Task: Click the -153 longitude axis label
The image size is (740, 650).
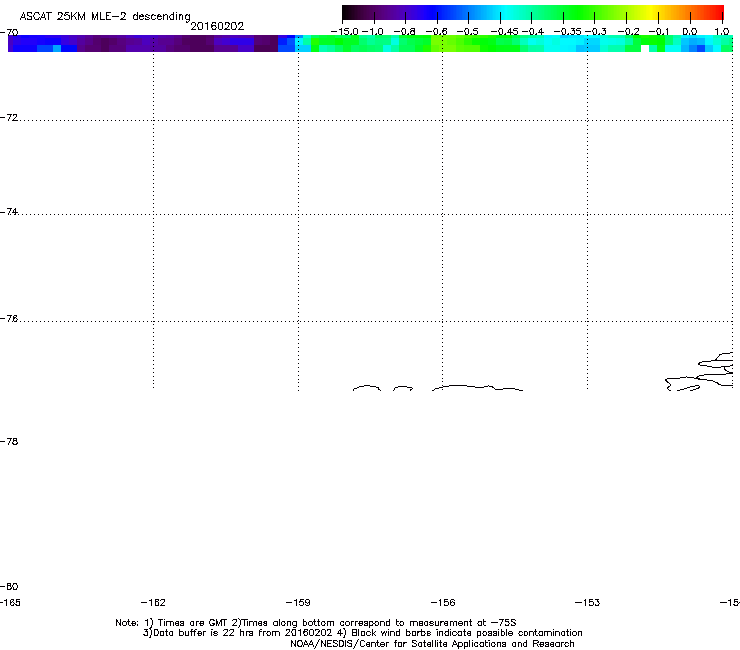Action: pyautogui.click(x=588, y=602)
